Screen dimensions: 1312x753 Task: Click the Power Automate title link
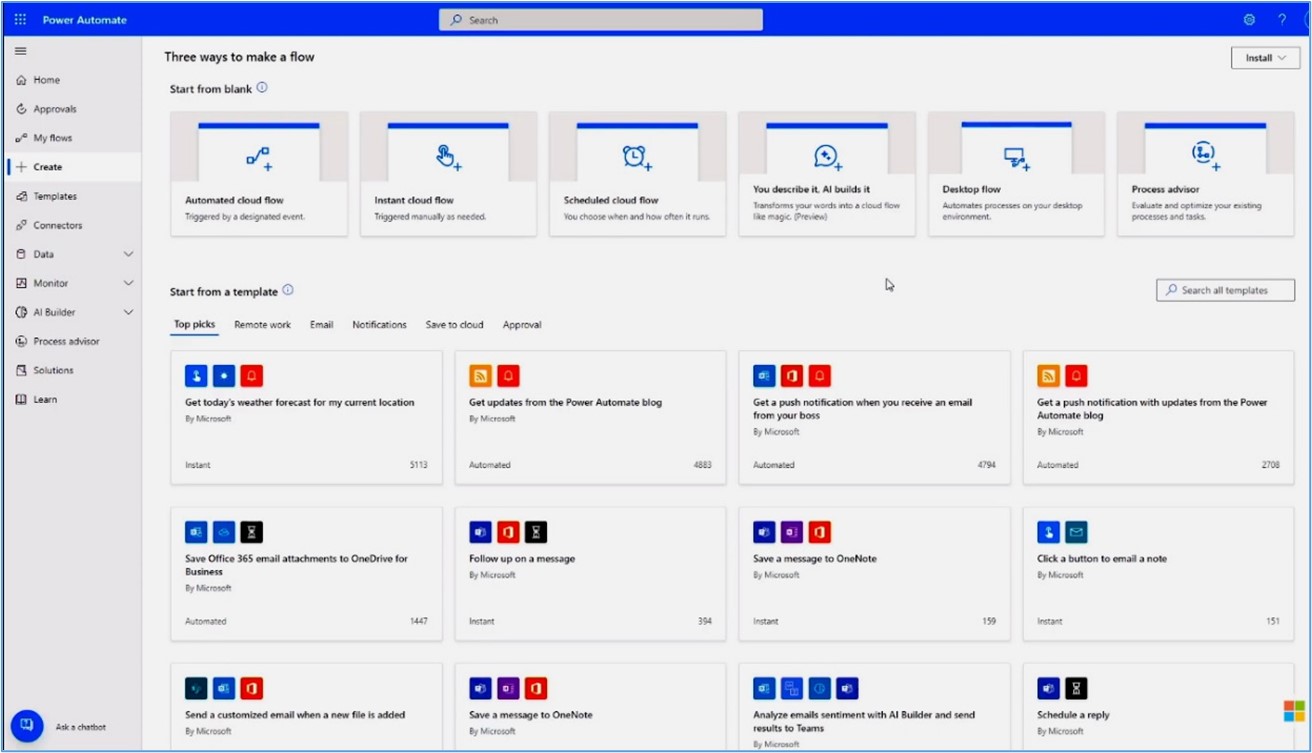pyautogui.click(x=84, y=20)
